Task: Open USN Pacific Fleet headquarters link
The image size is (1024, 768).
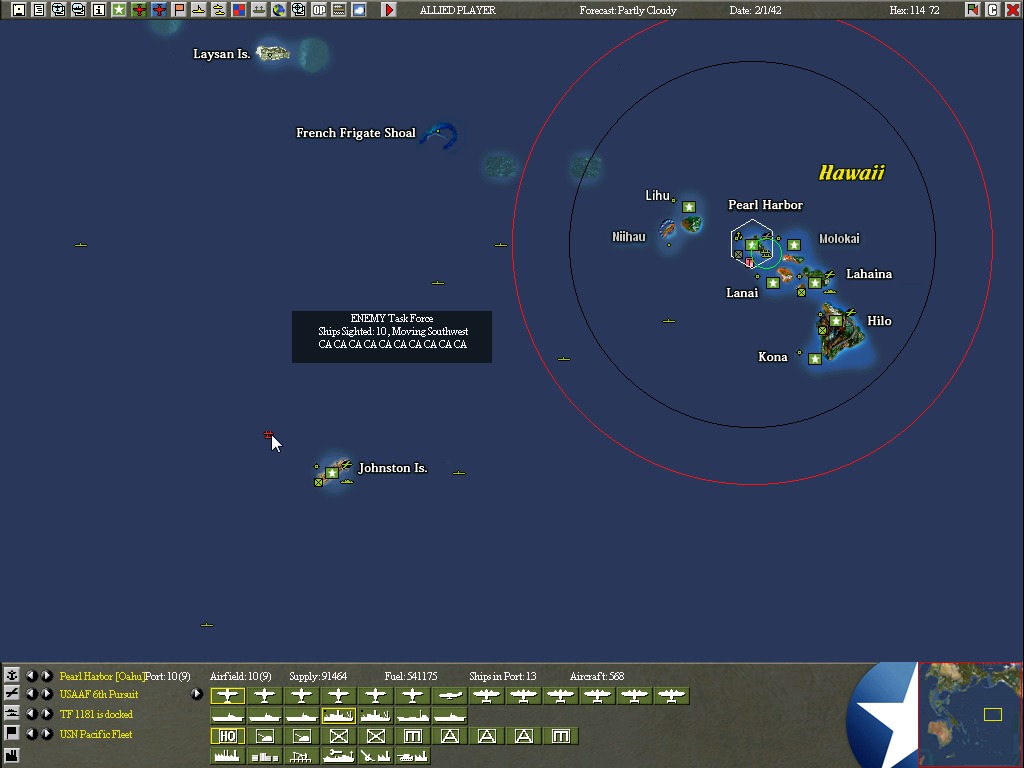Action: tap(95, 734)
